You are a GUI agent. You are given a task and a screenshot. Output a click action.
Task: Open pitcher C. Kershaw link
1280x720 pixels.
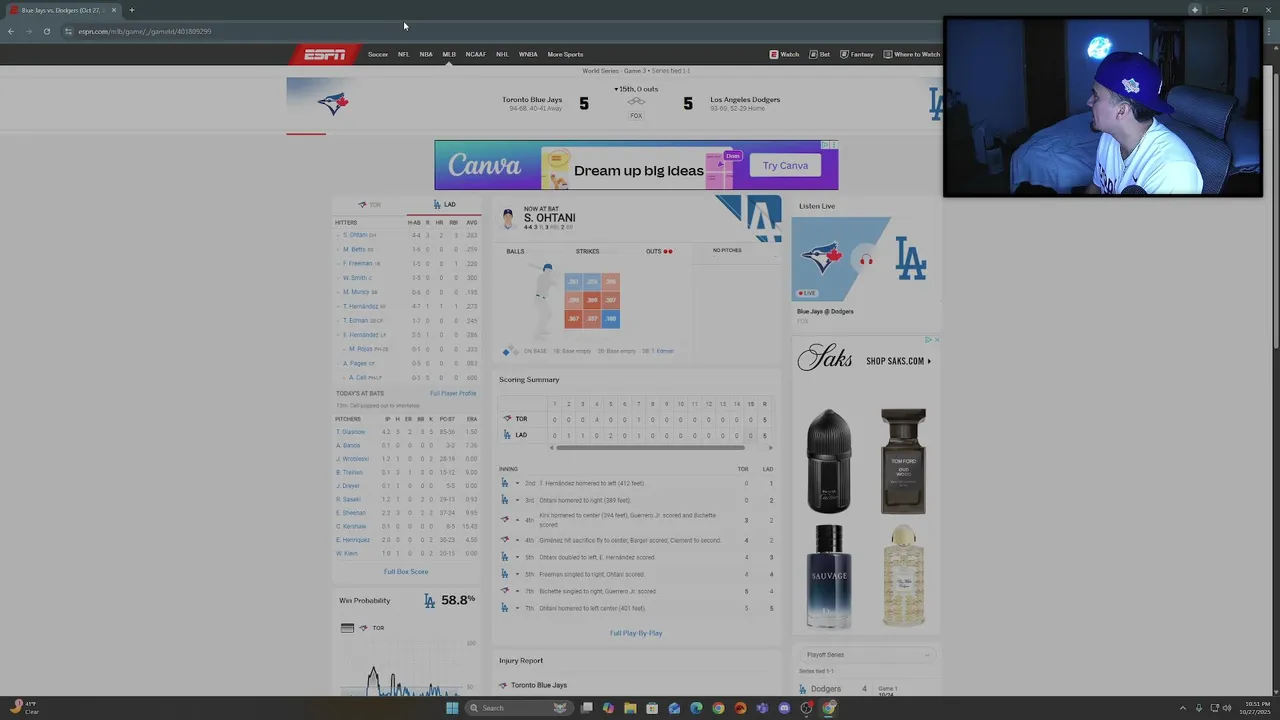(x=351, y=526)
